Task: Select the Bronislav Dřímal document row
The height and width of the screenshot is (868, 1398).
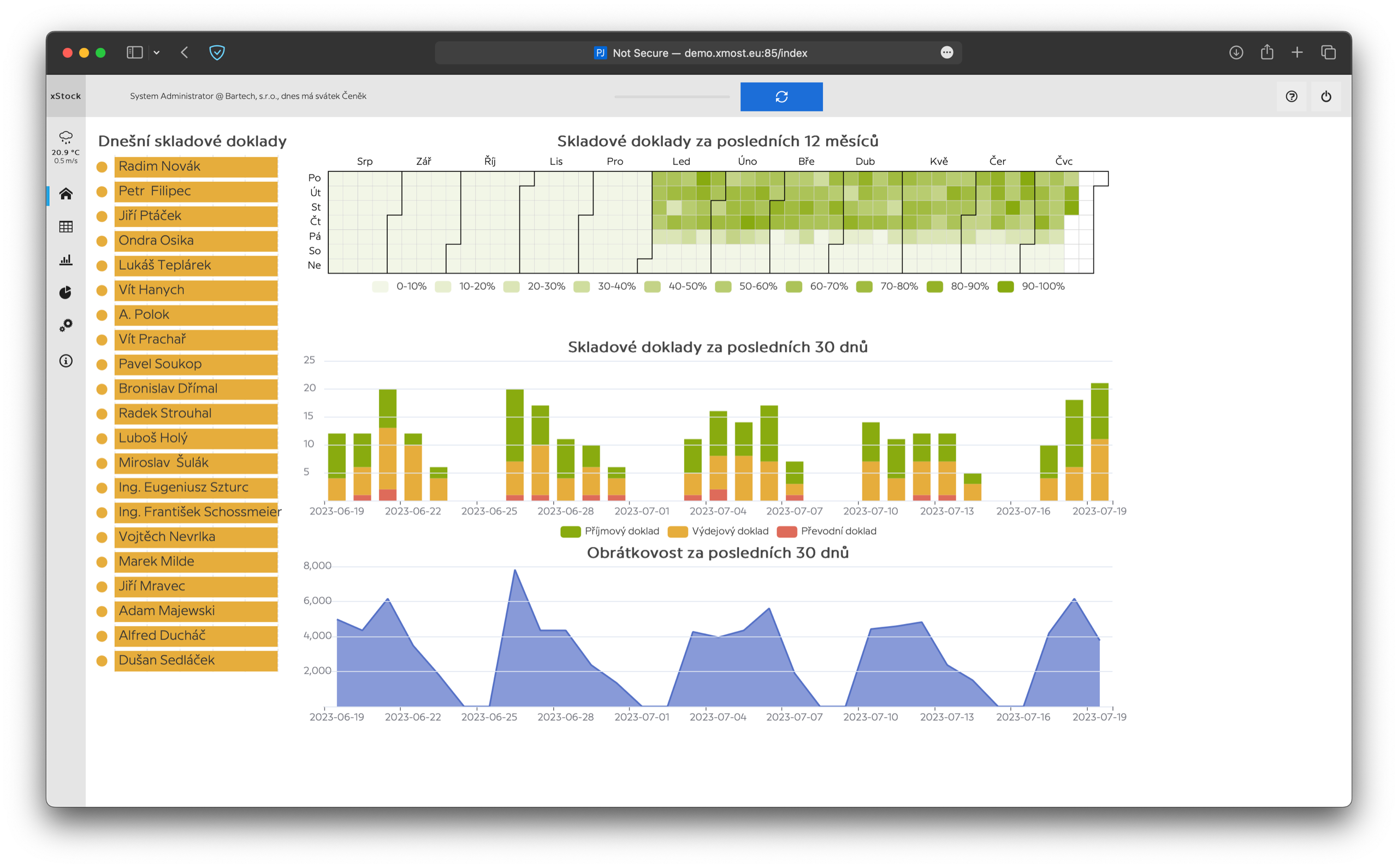Action: 196,389
